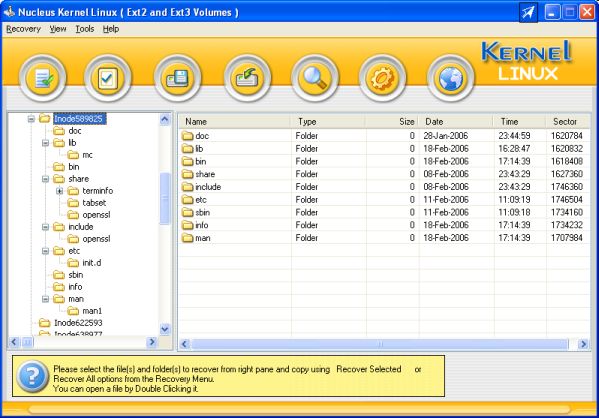
Task: Click the checkbox selection toolbar icon
Action: (x=108, y=78)
